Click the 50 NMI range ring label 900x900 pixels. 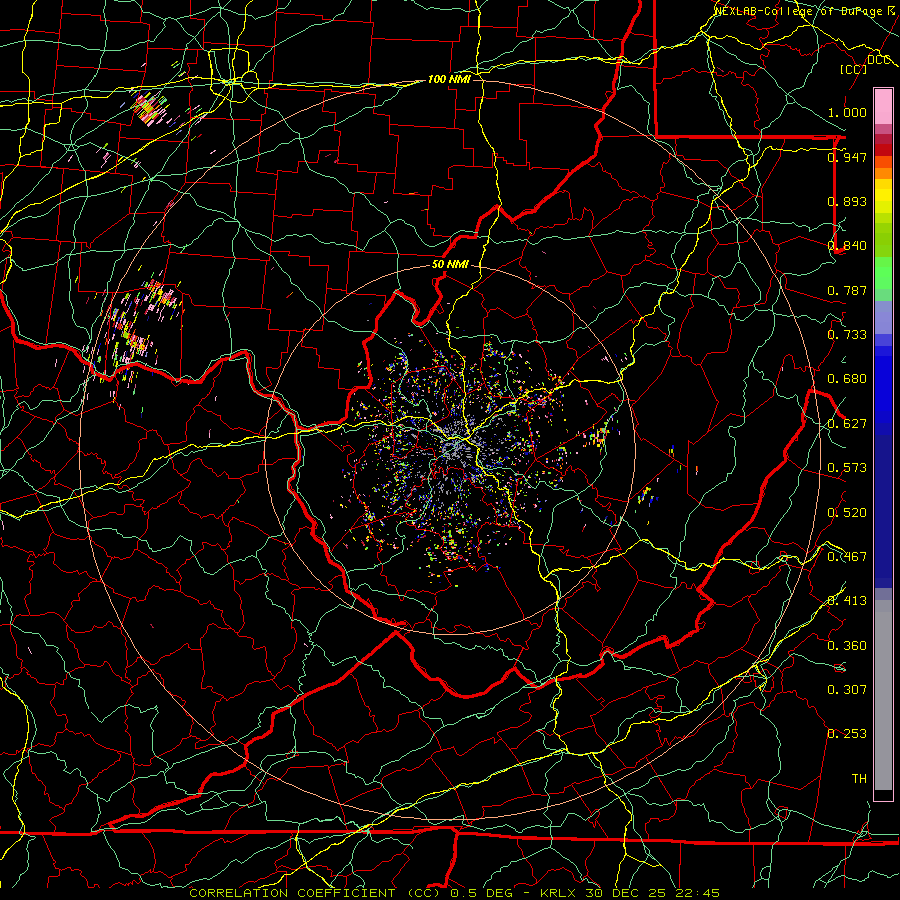(x=450, y=264)
